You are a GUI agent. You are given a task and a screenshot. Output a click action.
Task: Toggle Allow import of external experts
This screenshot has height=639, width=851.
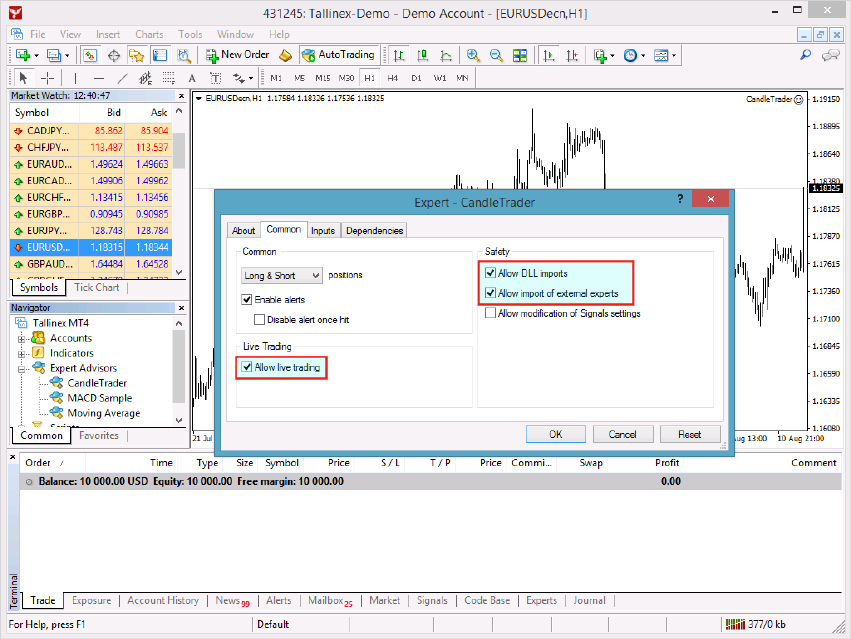491,293
